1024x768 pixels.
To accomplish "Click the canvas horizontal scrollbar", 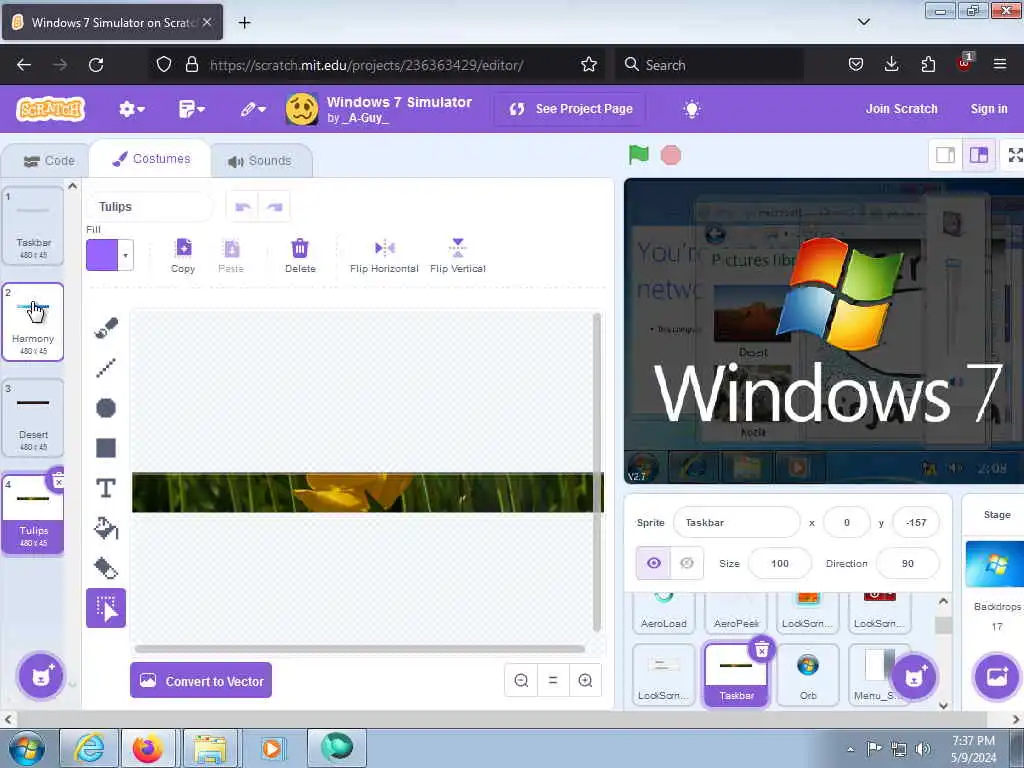I will [359, 648].
